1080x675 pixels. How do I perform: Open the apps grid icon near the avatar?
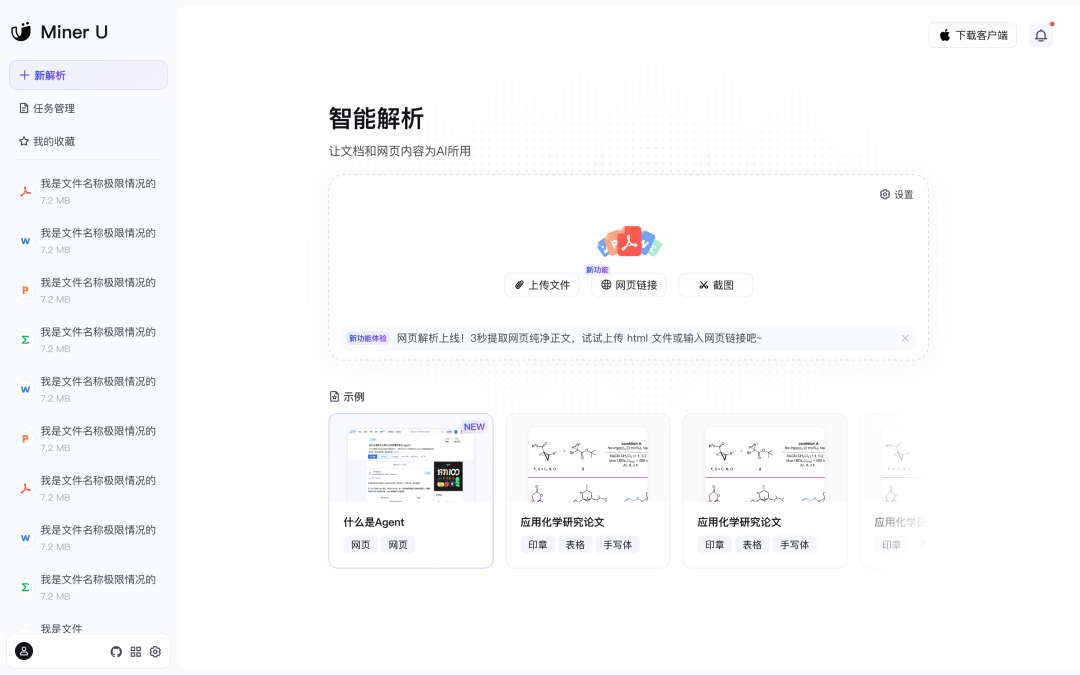[135, 651]
